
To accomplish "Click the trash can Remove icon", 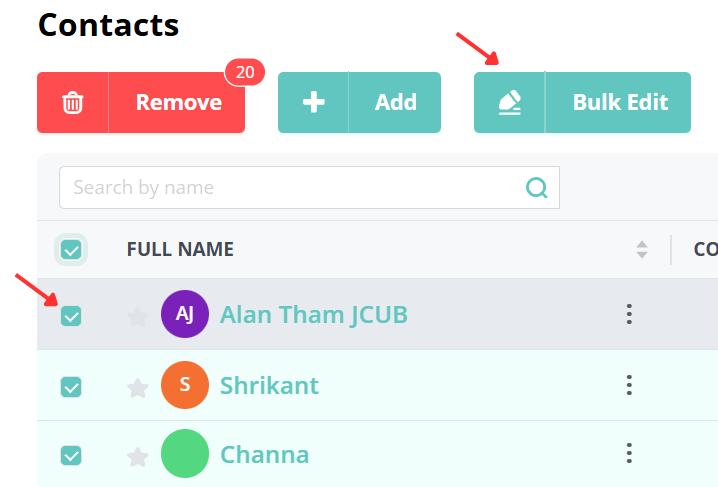I will click(x=72, y=103).
